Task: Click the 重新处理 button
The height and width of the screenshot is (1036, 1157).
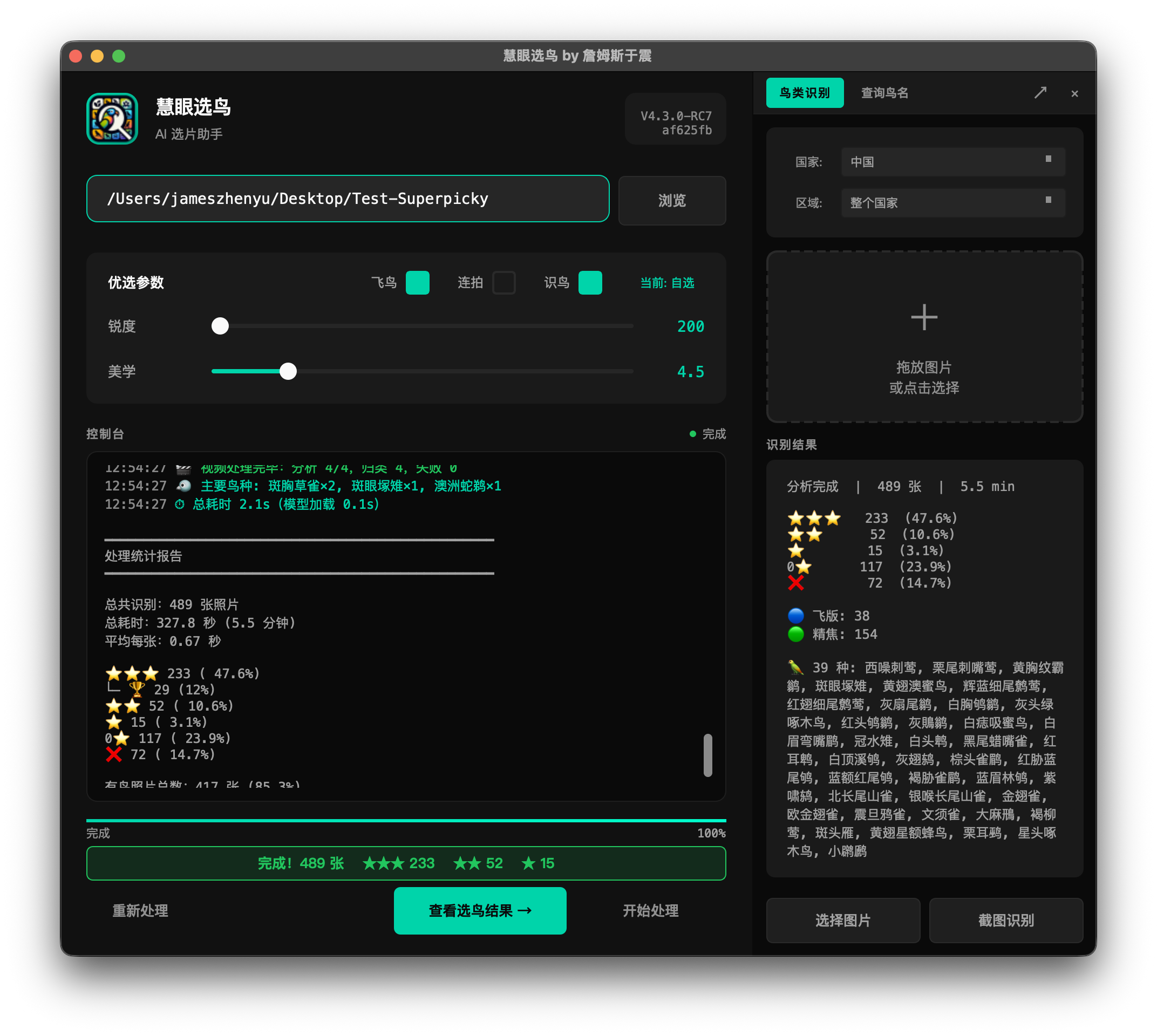Action: click(x=140, y=910)
